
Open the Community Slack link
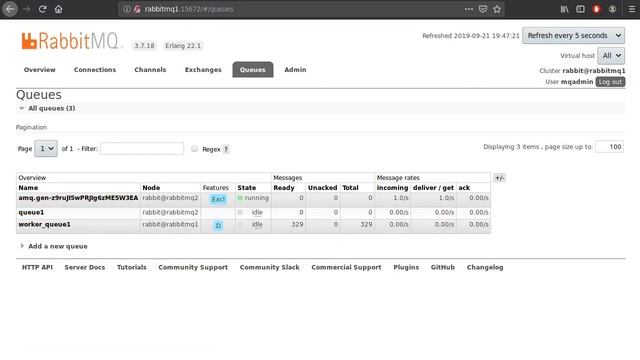coord(269,267)
